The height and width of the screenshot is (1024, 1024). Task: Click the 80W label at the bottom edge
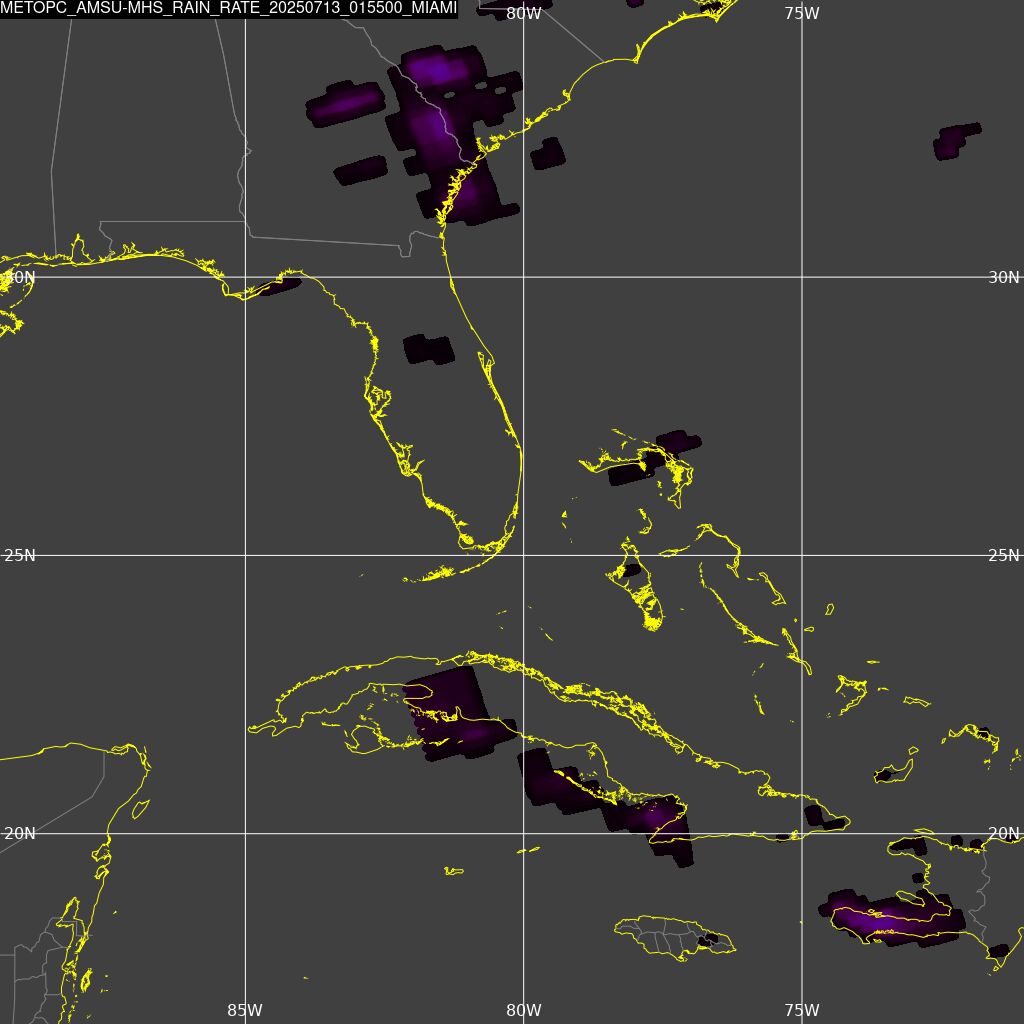(524, 1010)
